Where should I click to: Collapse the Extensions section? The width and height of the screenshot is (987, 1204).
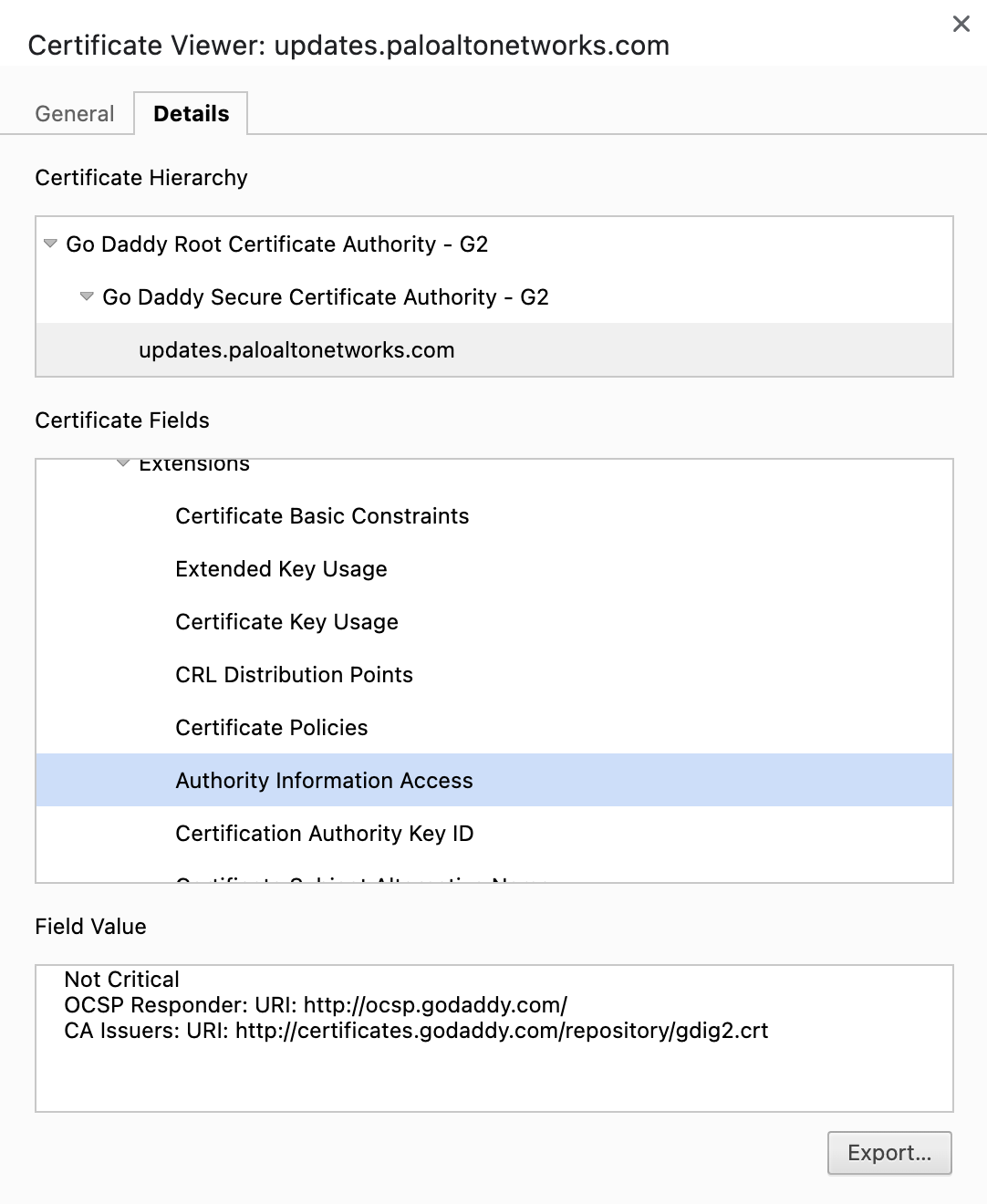[x=121, y=463]
